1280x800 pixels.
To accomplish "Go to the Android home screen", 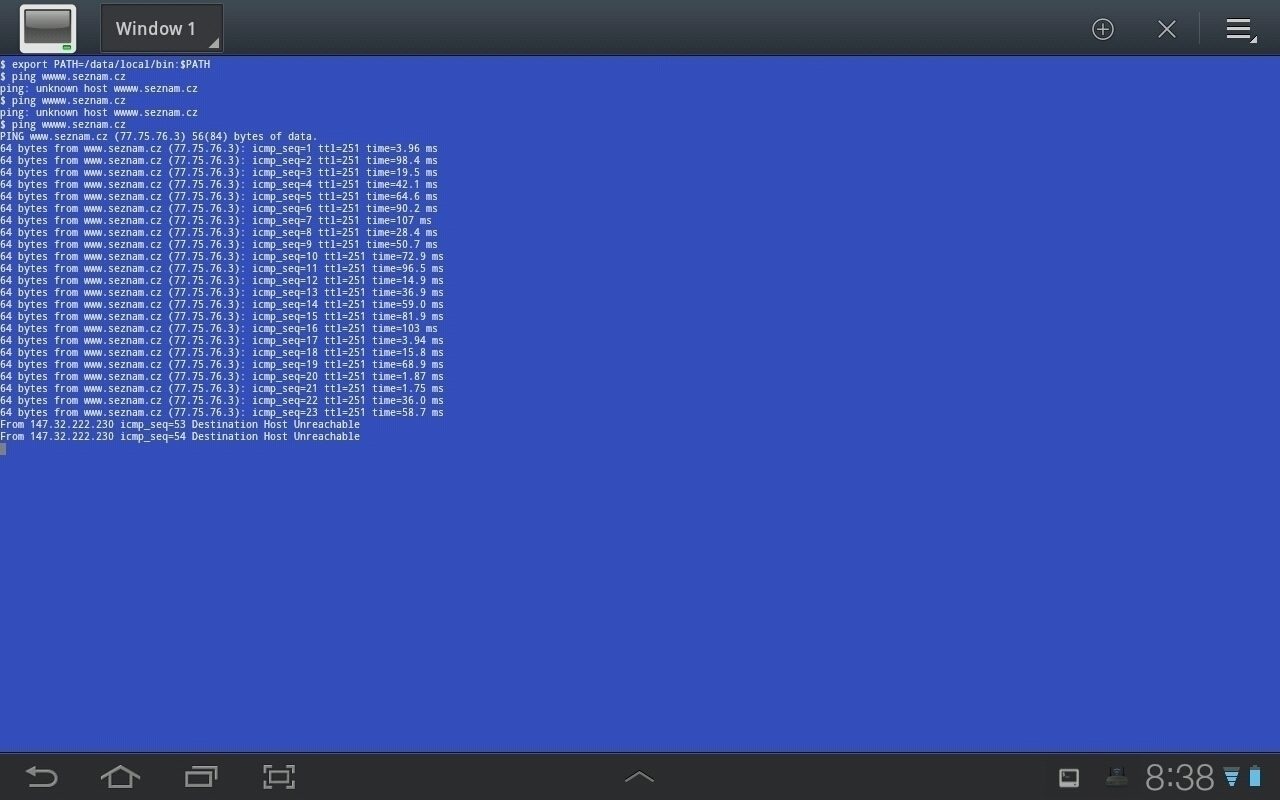I will (120, 777).
